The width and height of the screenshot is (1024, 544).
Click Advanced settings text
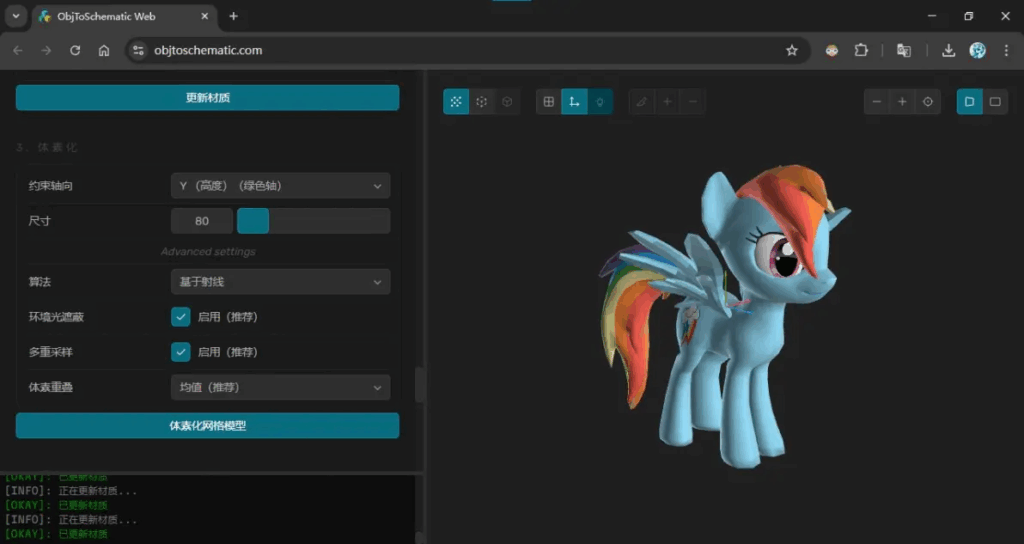208,251
